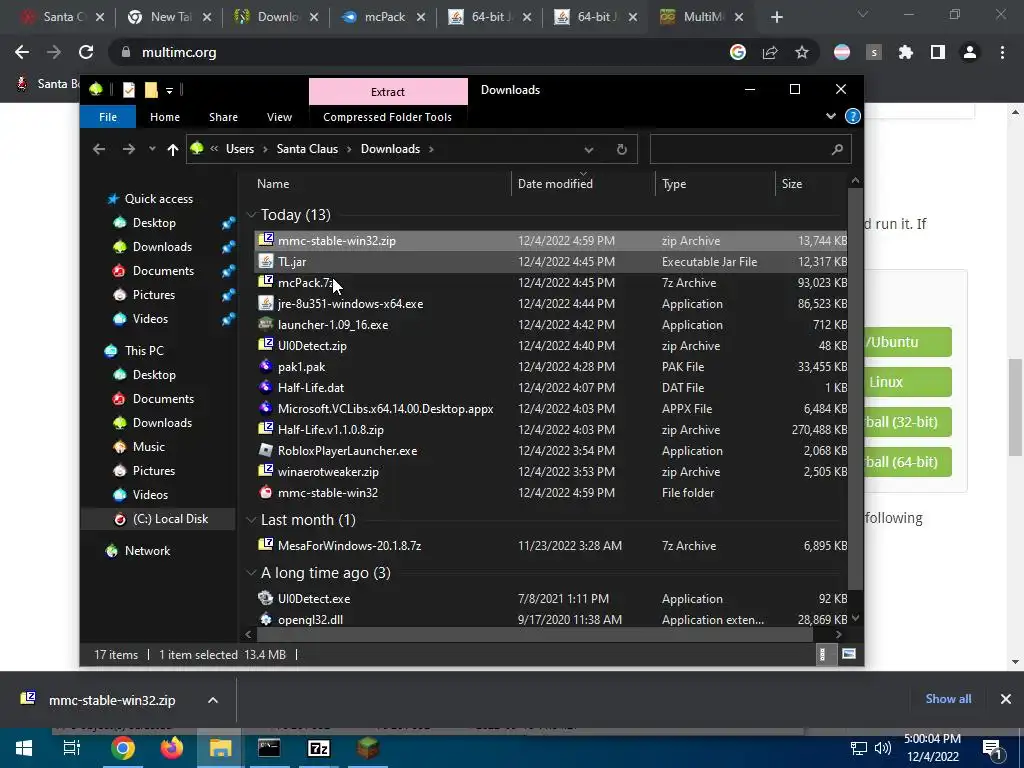Open download item options chevron
This screenshot has width=1024, height=768.
point(213,700)
